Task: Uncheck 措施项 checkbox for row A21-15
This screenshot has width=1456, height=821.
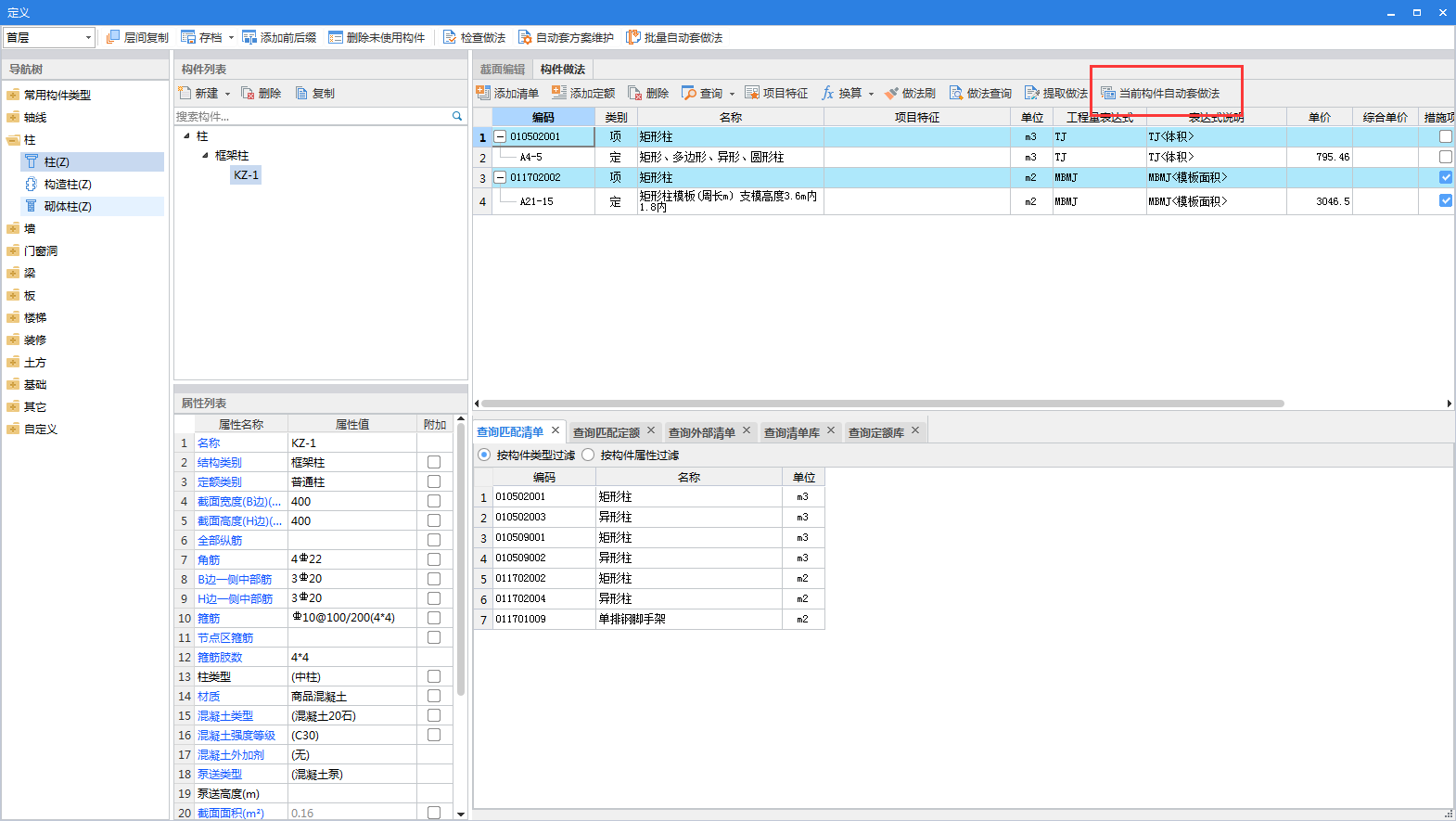Action: 1445,200
